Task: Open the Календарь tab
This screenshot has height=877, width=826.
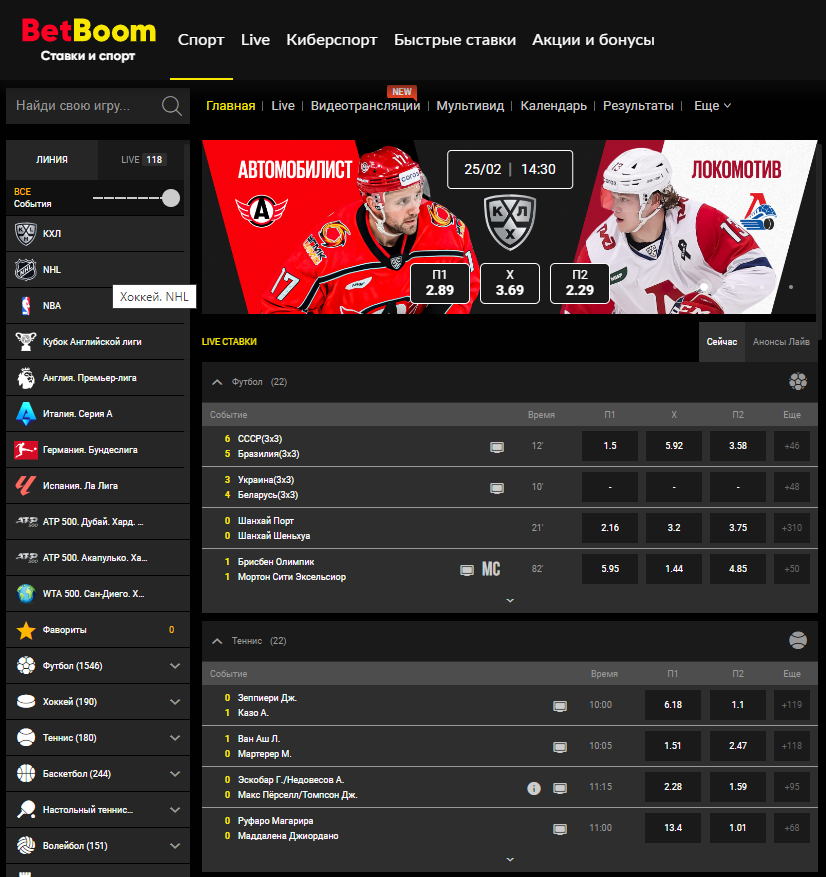Action: point(553,106)
